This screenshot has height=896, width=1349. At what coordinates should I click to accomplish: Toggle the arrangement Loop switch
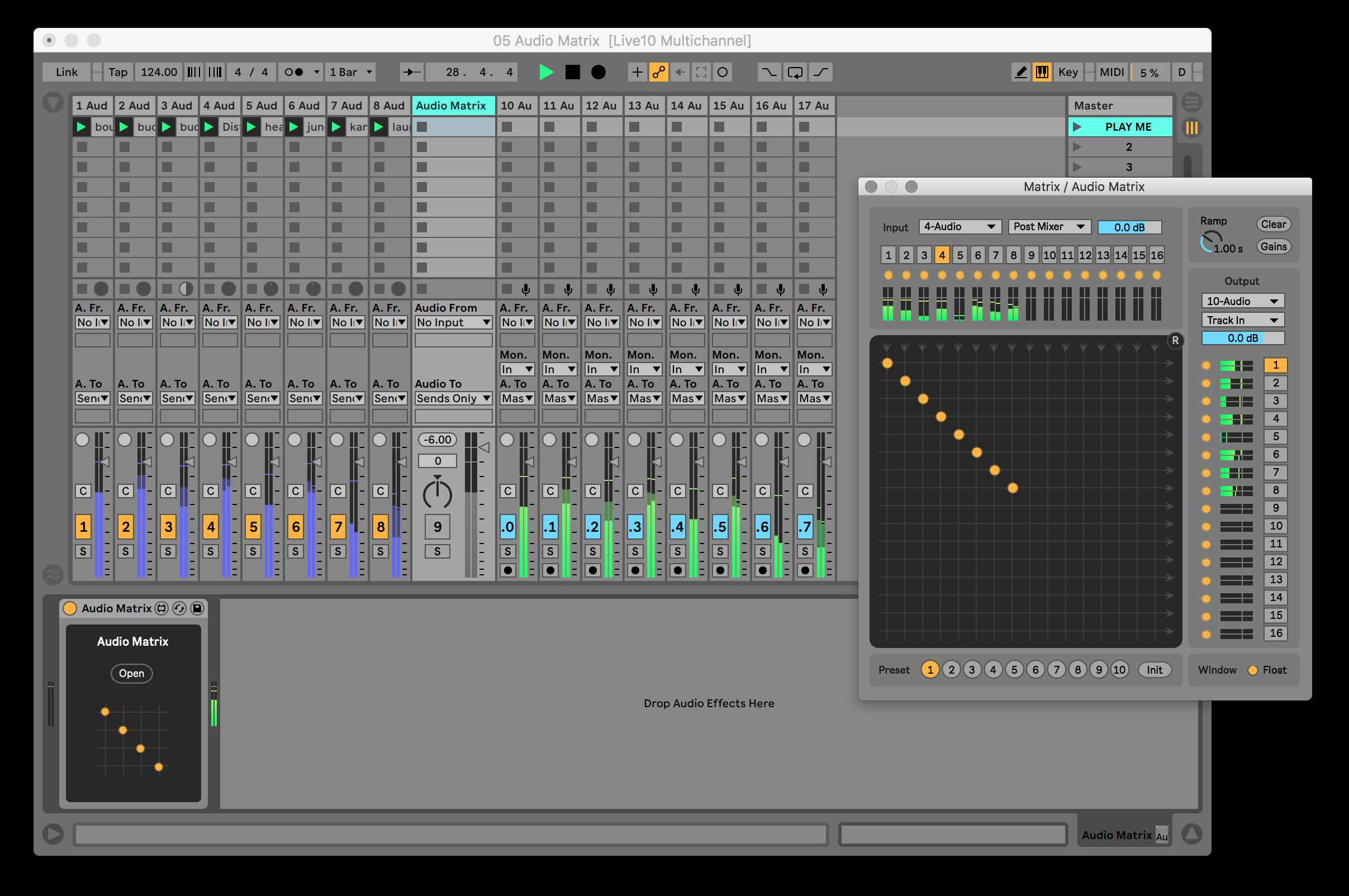click(795, 72)
